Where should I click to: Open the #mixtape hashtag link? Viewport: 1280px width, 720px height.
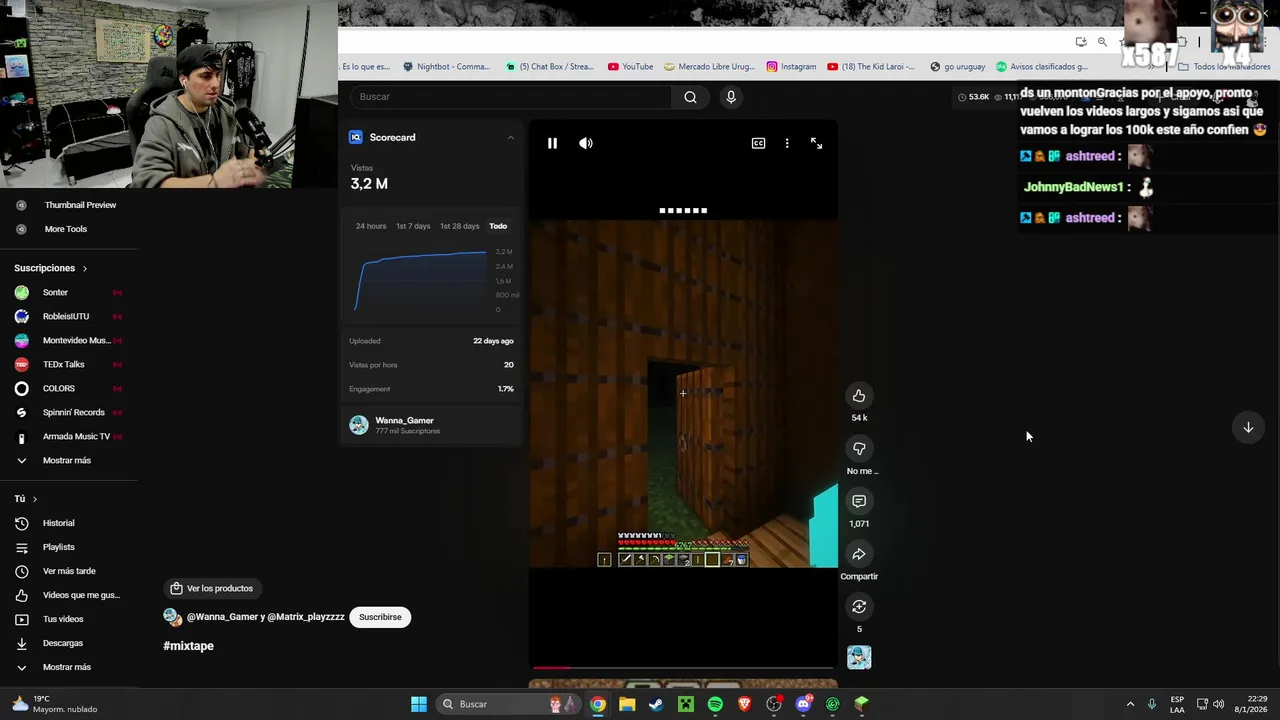point(188,646)
